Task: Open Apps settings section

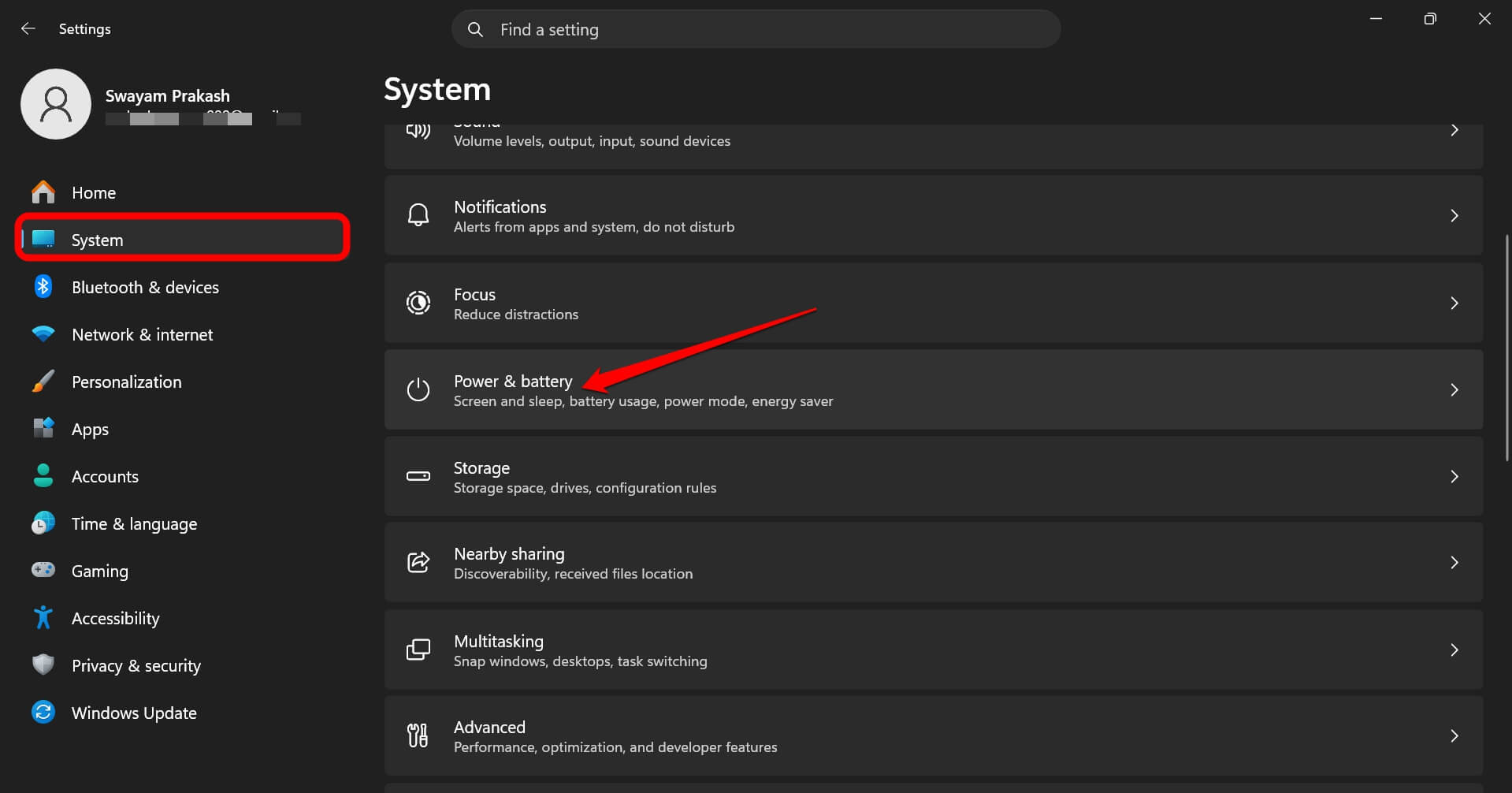Action: [x=182, y=429]
